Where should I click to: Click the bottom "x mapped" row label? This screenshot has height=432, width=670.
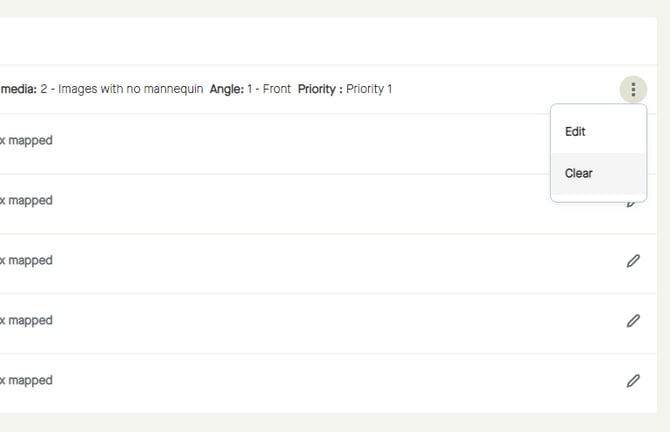tap(26, 381)
